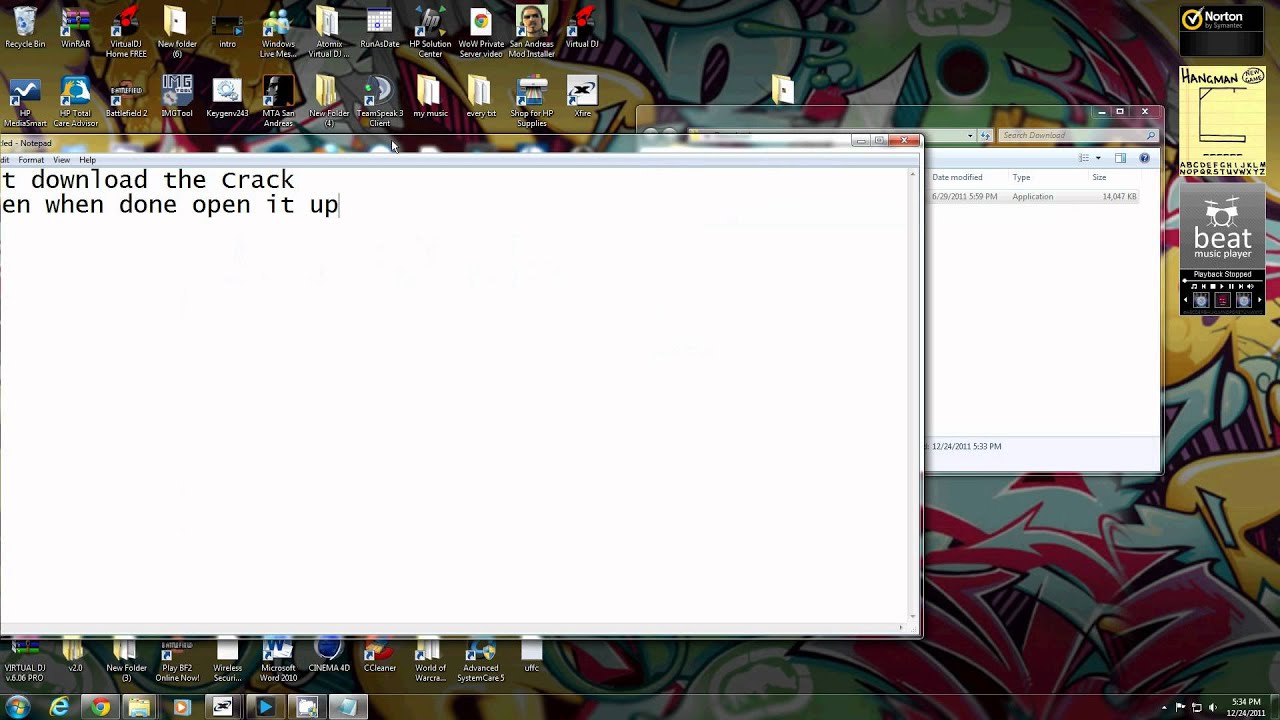Click the Play button in beat music player
Screen dimensions: 1280x720
point(1222,286)
